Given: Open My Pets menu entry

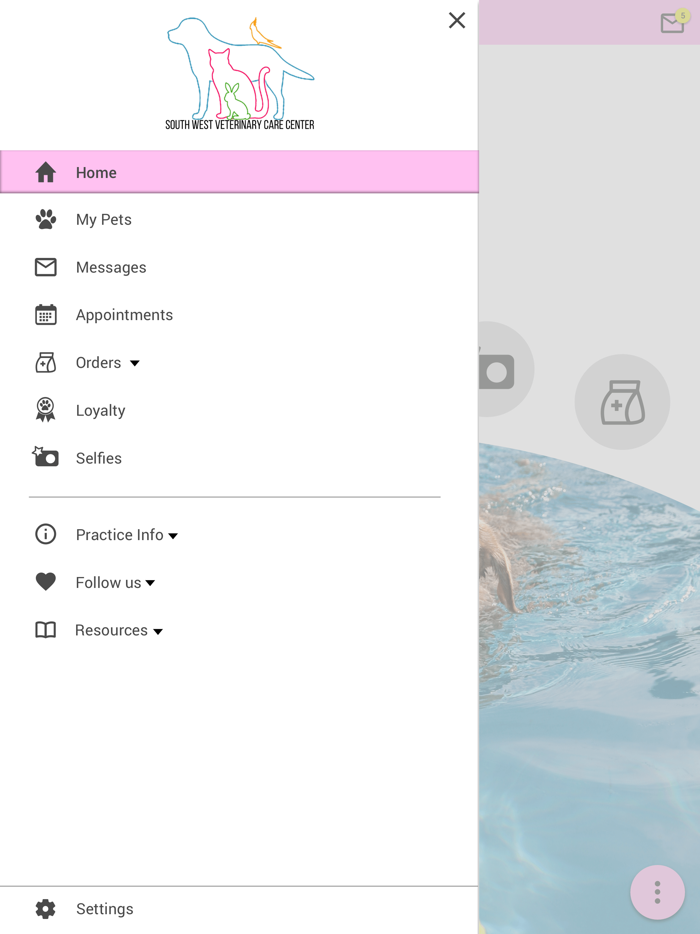Looking at the screenshot, I should [104, 220].
